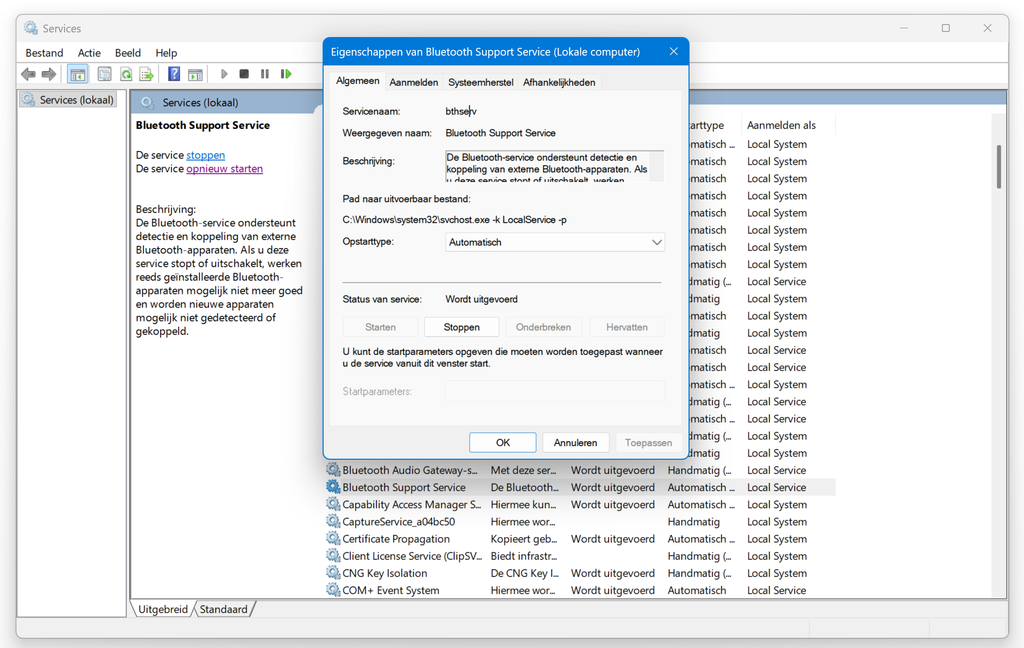Click the Refresh toolbar icon
This screenshot has width=1024, height=648.
click(x=125, y=74)
